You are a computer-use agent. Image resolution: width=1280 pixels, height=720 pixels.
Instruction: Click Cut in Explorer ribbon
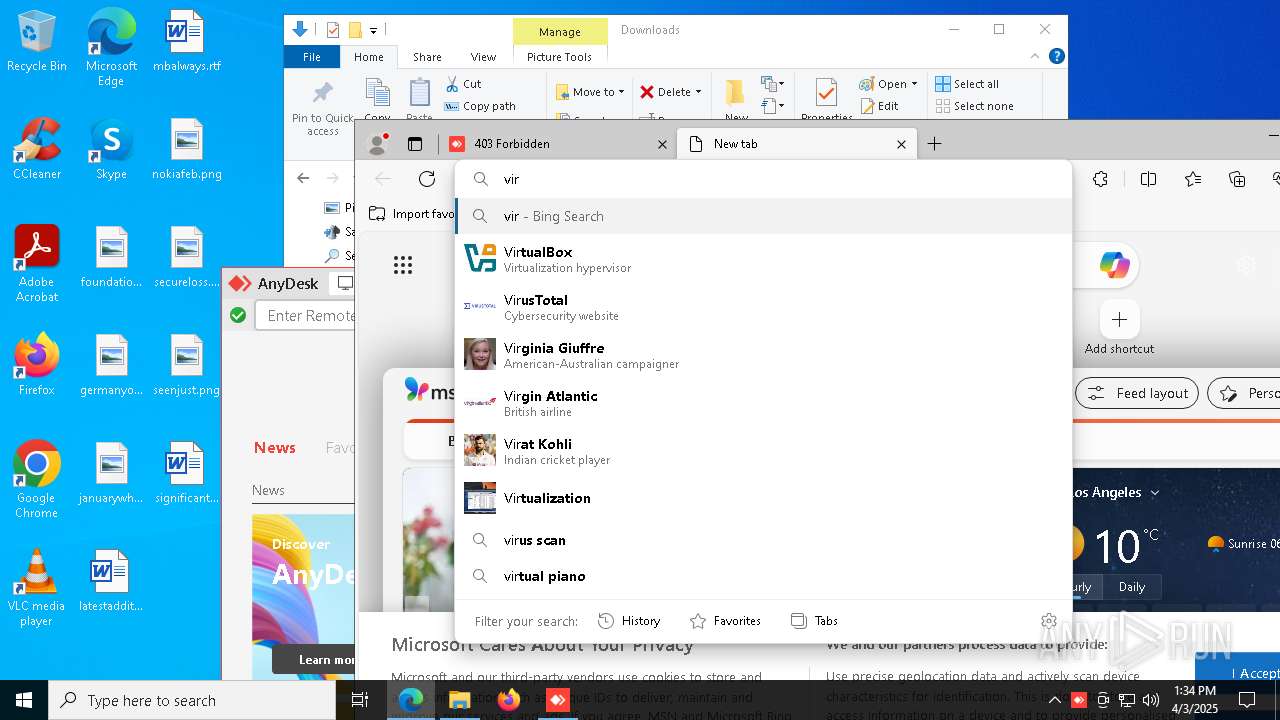[x=463, y=84]
